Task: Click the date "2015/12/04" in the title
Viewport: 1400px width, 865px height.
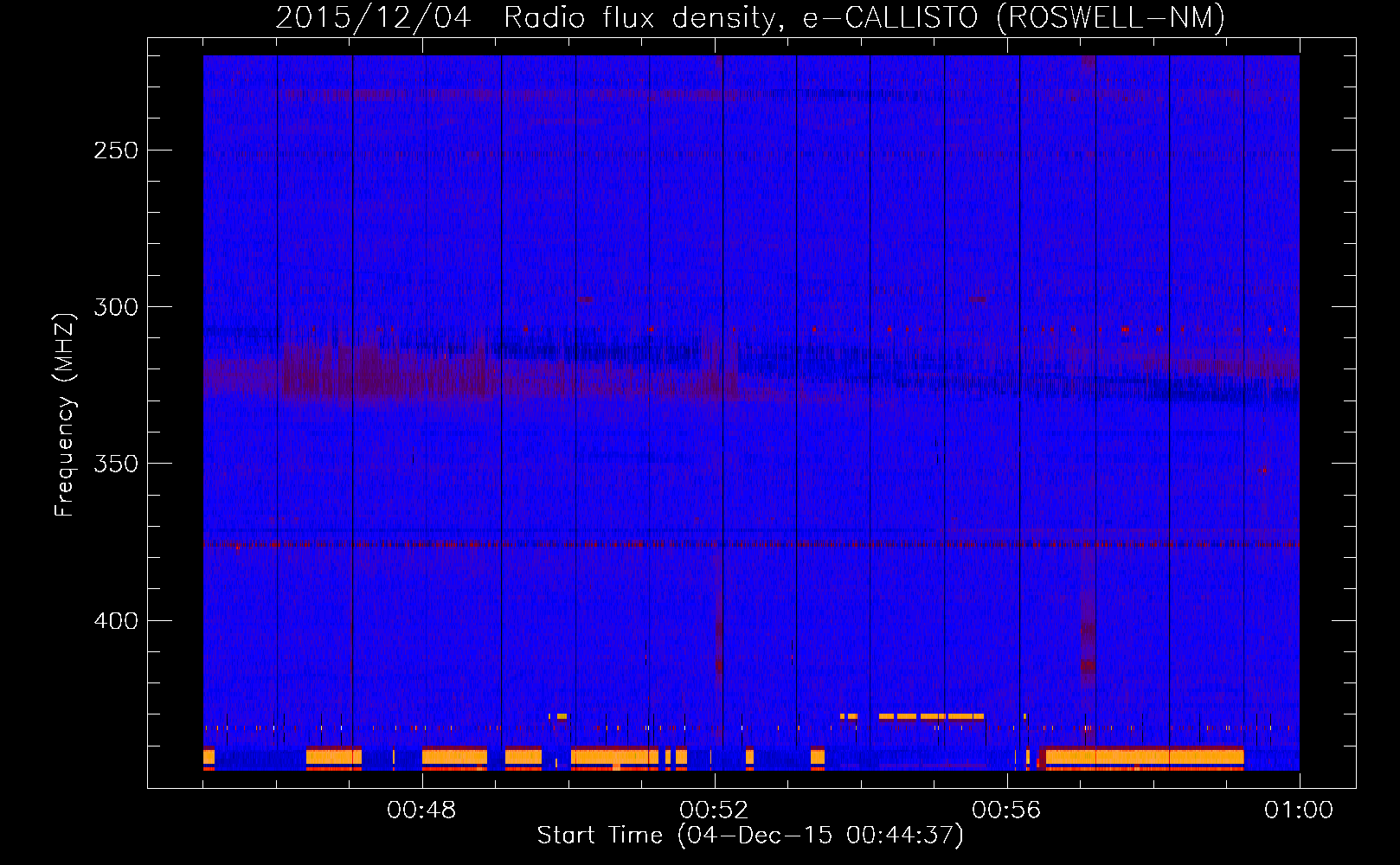Action: click(373, 17)
